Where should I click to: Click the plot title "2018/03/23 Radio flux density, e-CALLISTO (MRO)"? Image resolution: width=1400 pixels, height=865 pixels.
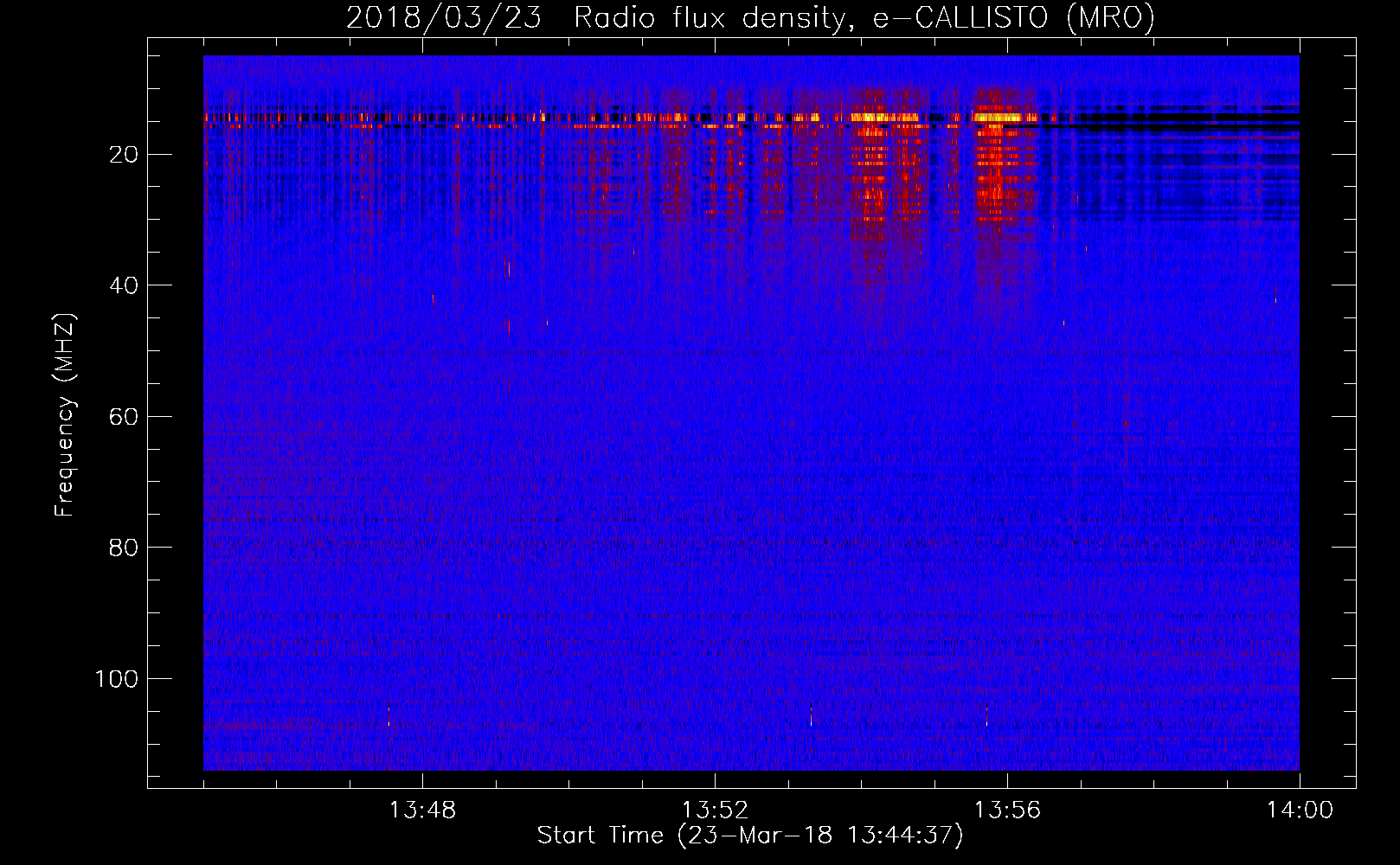[750, 18]
